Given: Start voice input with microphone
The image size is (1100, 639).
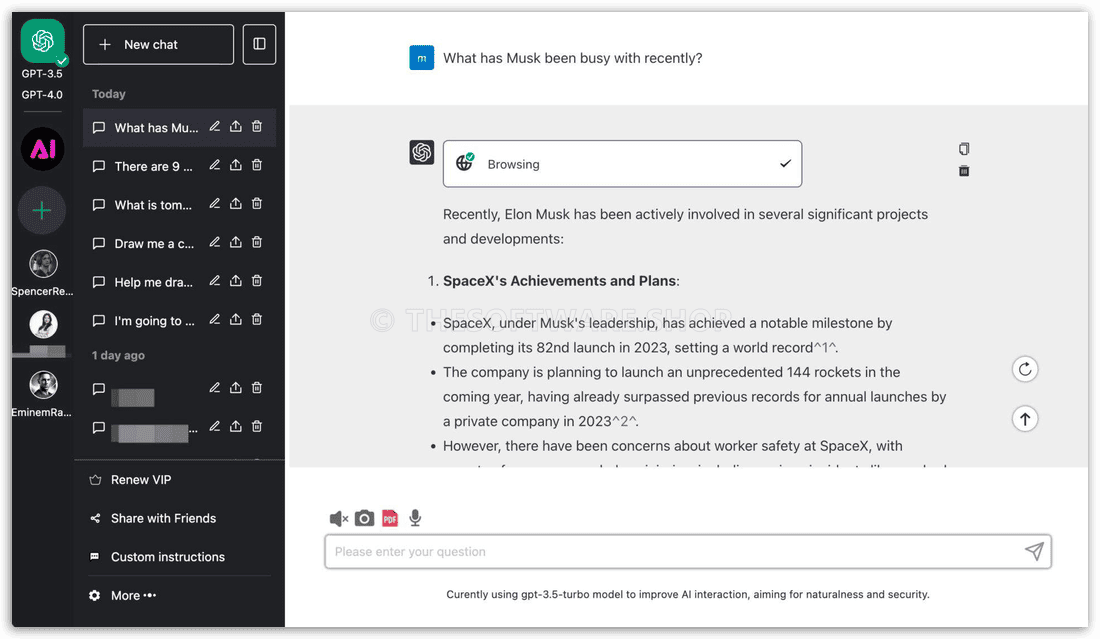Looking at the screenshot, I should tap(415, 518).
